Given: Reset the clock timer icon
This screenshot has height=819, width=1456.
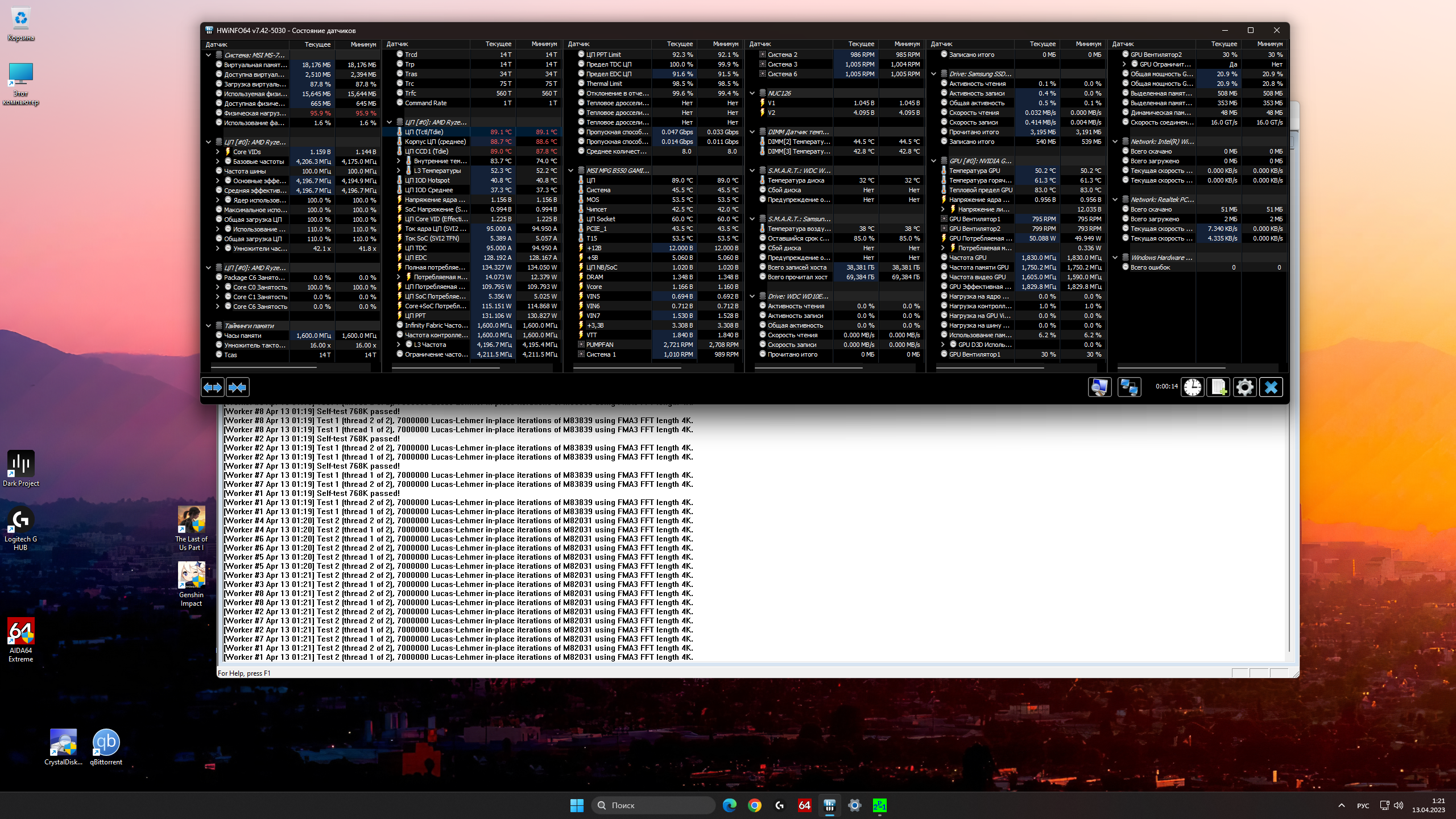Looking at the screenshot, I should coord(1193,387).
